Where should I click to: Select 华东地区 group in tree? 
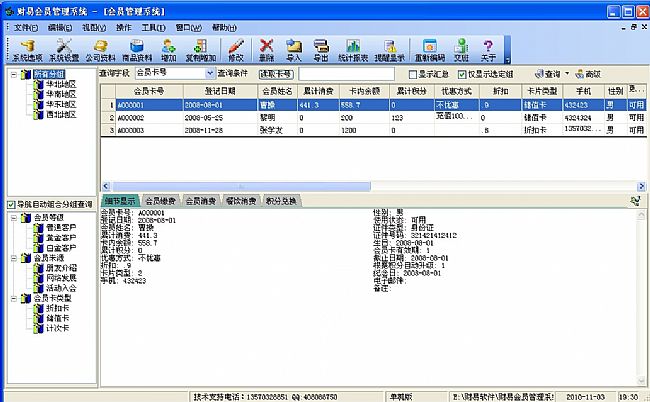[x=61, y=104]
